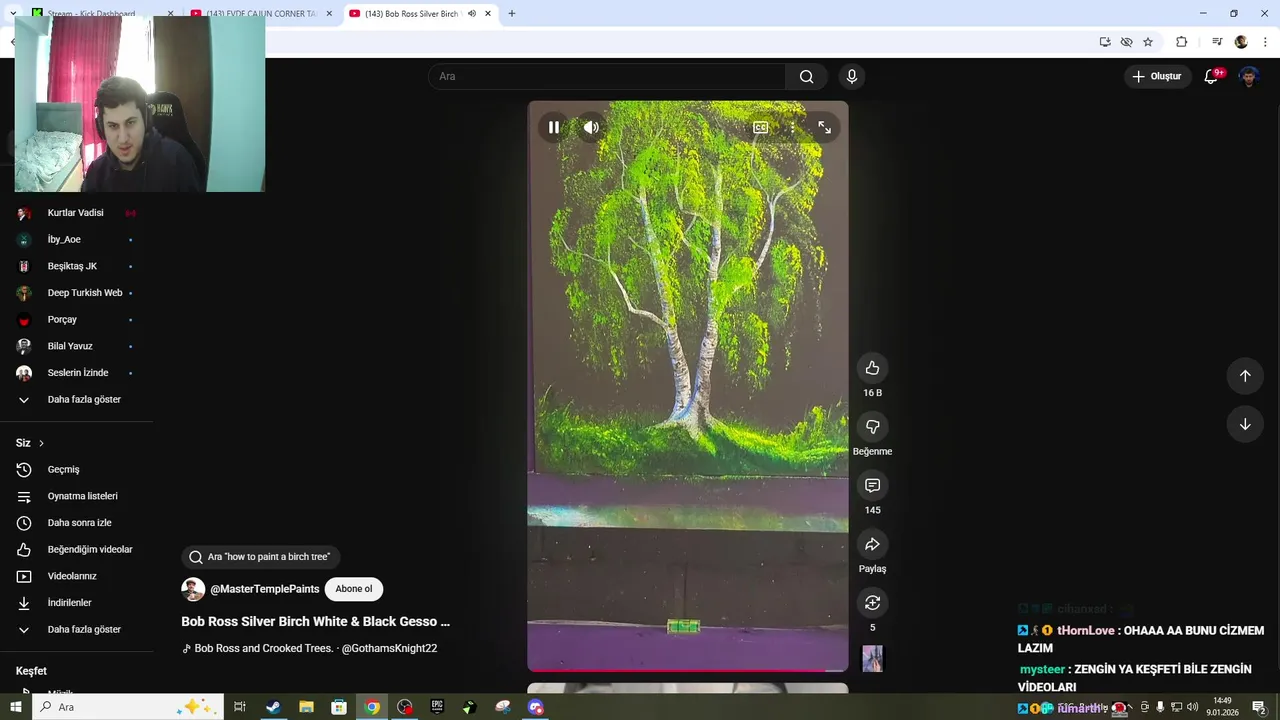1280x720 pixels.
Task: Open the Bob Ross Silver Birch title text
Action: [316, 621]
